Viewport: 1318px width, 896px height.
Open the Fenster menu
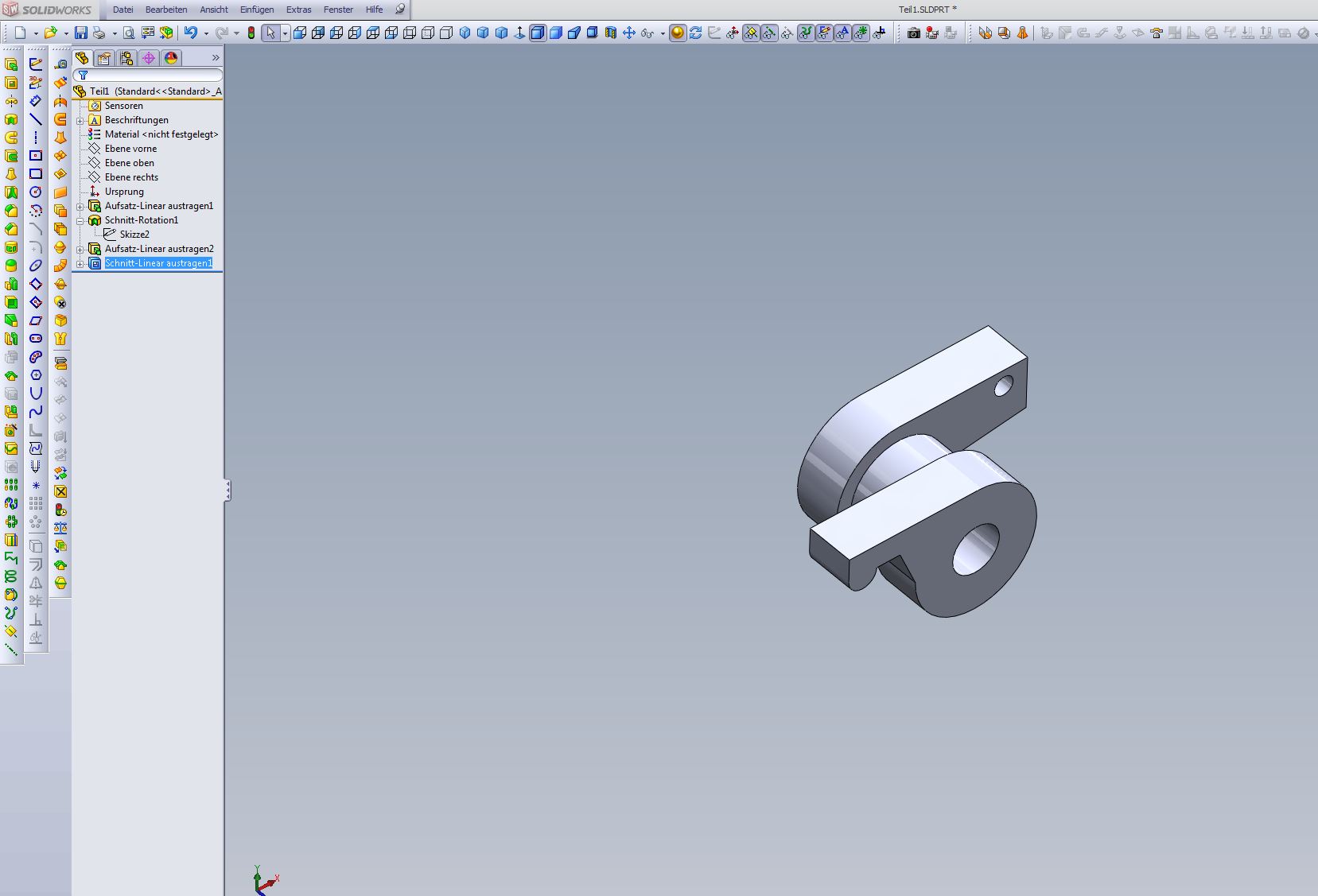[338, 10]
